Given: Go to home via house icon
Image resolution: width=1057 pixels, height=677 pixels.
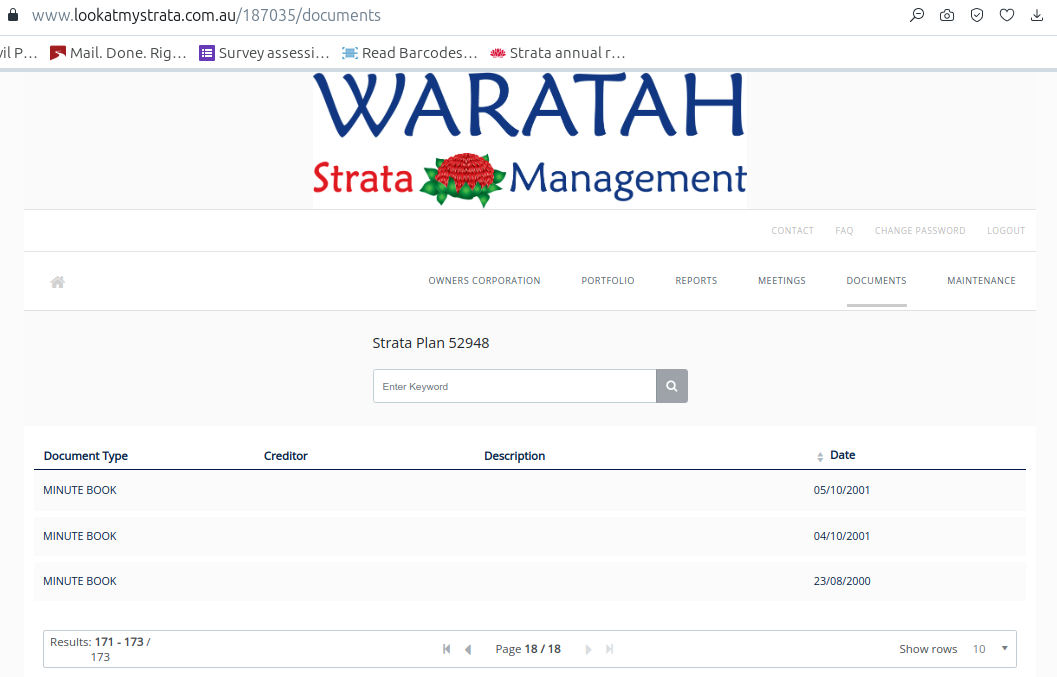Looking at the screenshot, I should pos(57,282).
